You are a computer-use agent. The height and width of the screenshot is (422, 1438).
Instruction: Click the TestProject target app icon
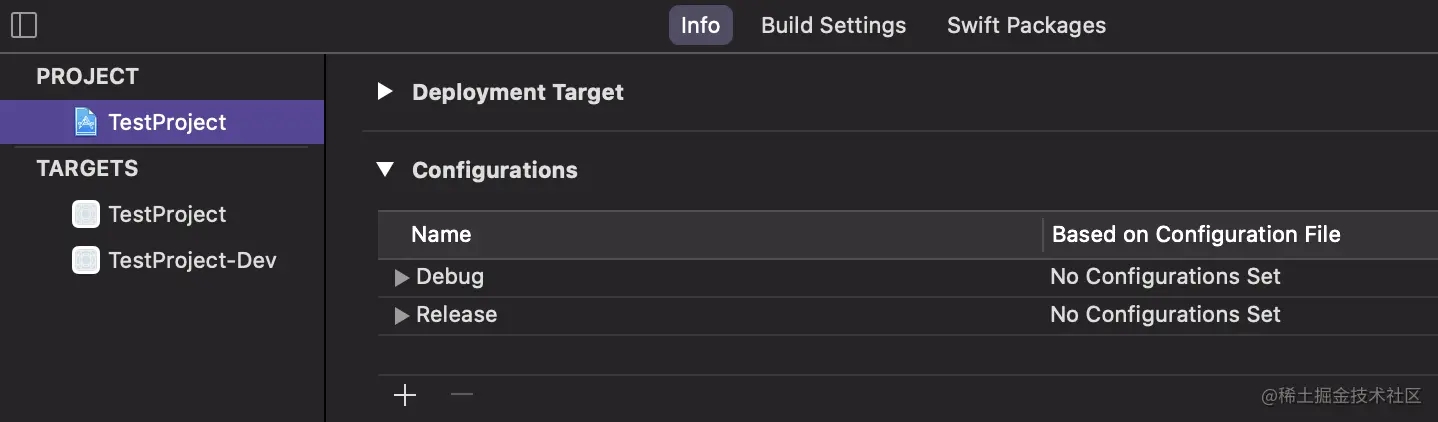[x=87, y=214]
